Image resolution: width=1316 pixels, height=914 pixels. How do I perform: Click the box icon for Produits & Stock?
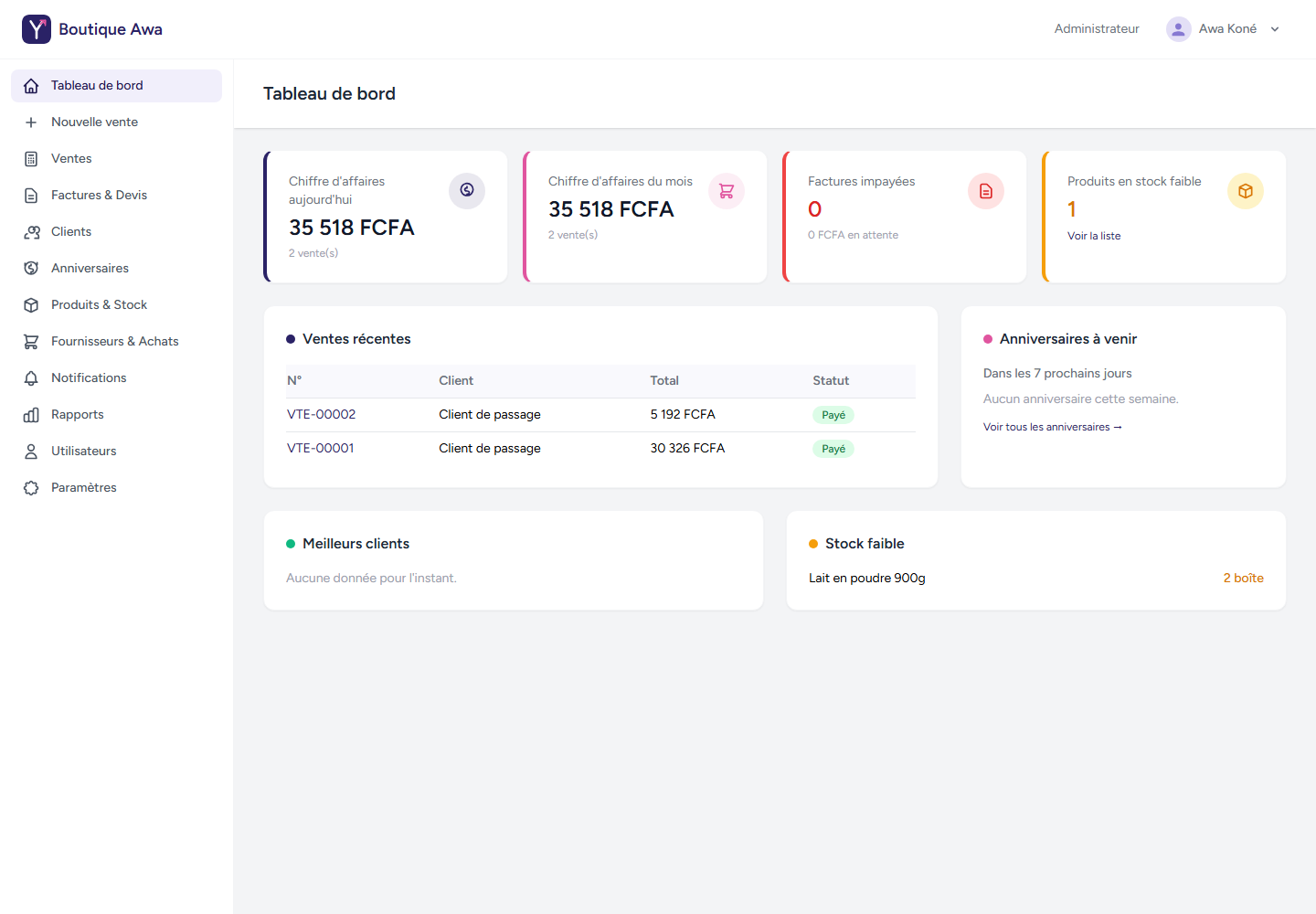tap(31, 305)
